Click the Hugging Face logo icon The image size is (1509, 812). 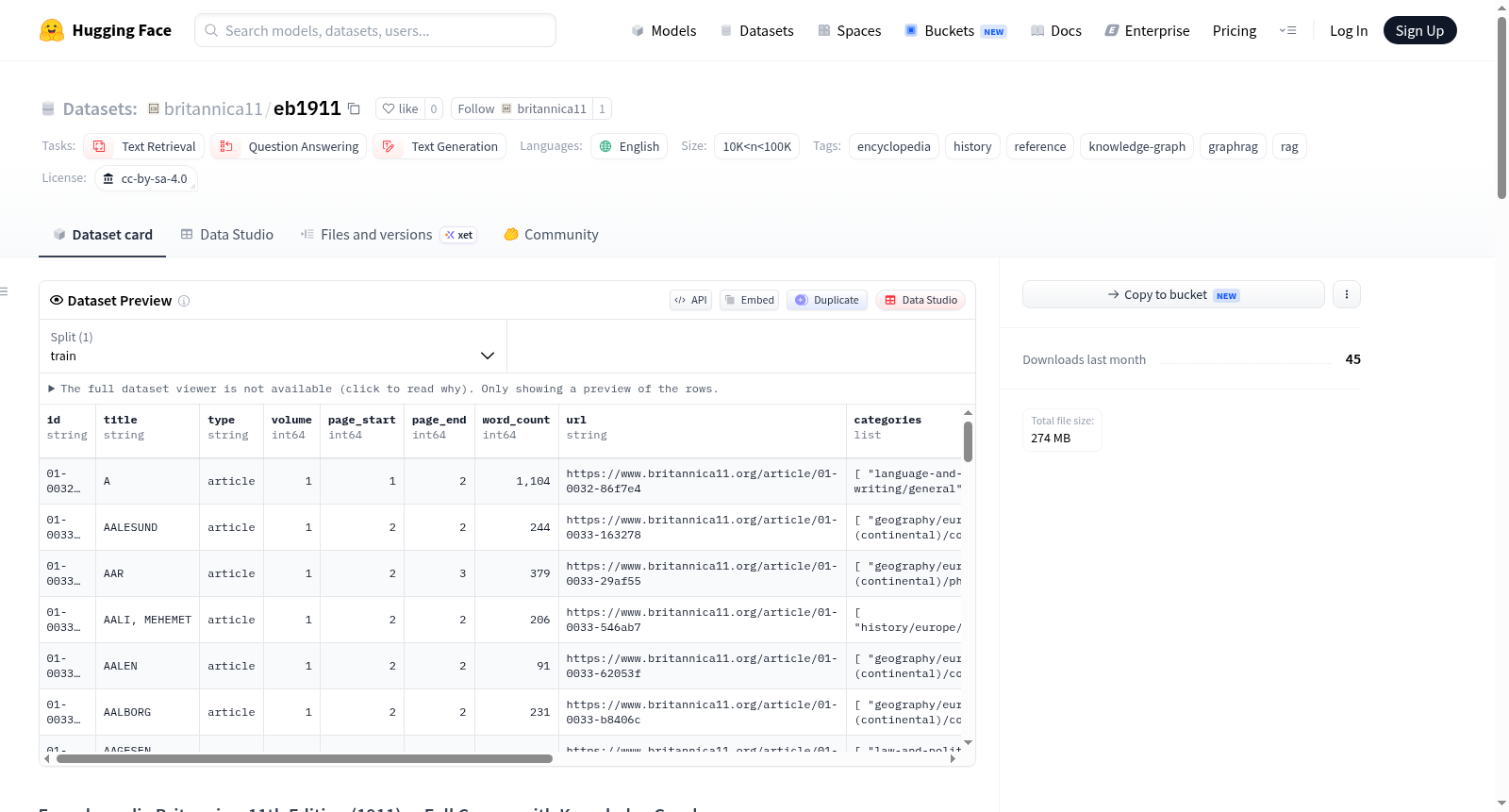[x=52, y=30]
